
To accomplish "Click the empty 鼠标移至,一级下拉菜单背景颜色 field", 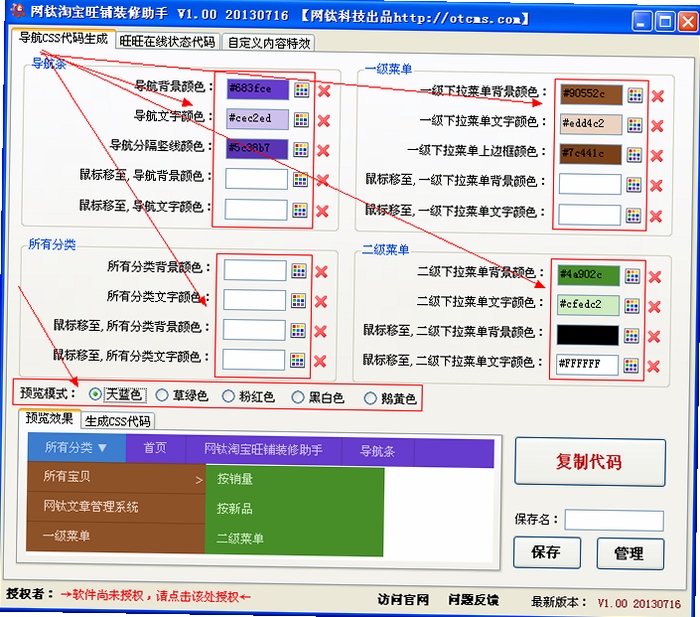I will coord(590,184).
